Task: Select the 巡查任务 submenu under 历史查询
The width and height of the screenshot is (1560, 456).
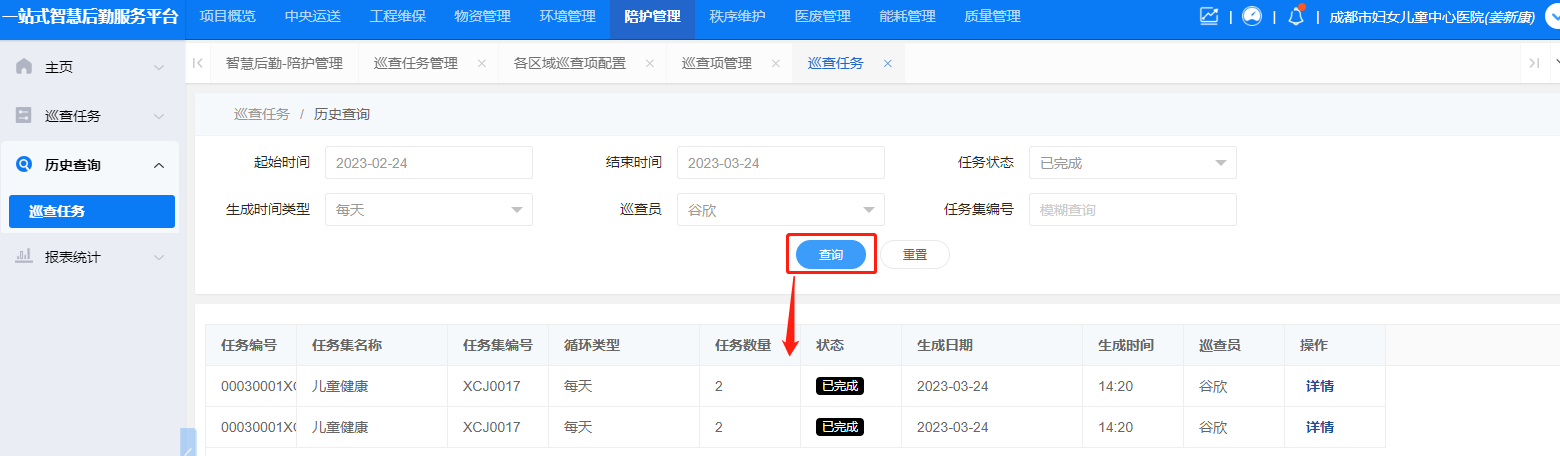Action: (x=92, y=211)
